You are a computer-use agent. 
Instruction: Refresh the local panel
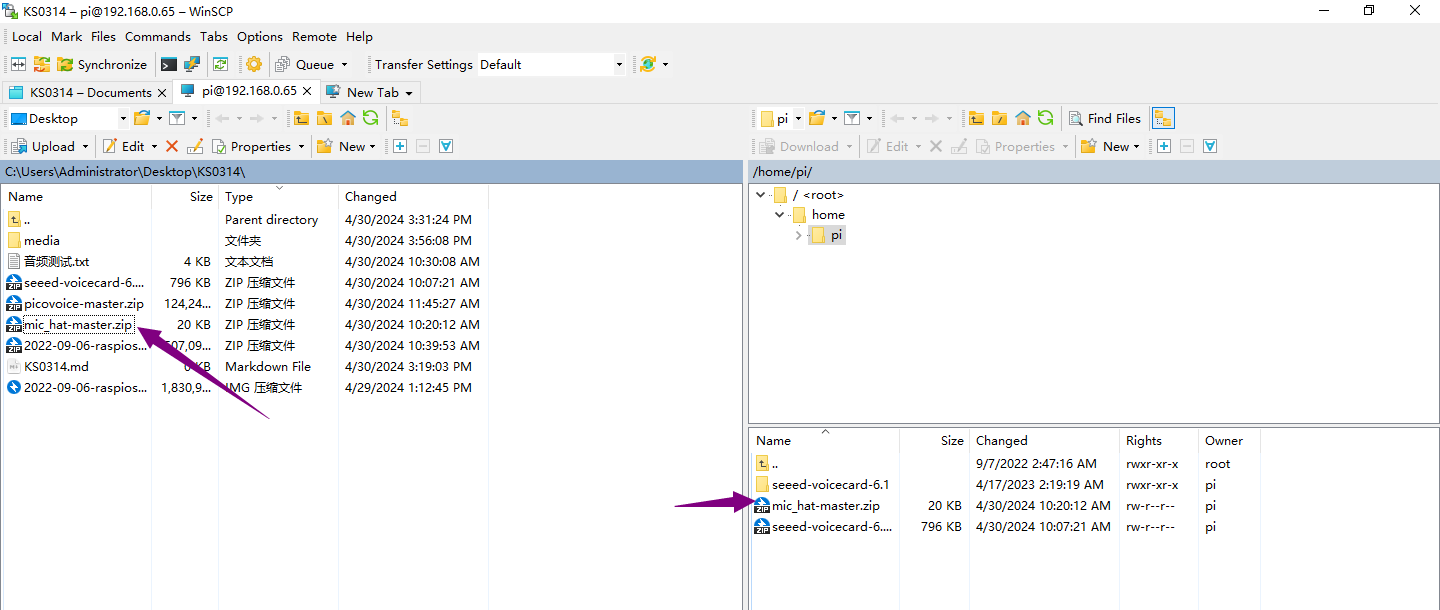click(x=371, y=118)
